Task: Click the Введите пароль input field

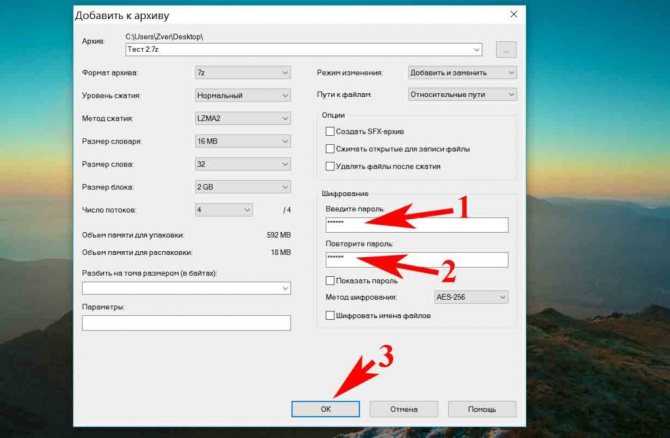Action: [x=417, y=224]
